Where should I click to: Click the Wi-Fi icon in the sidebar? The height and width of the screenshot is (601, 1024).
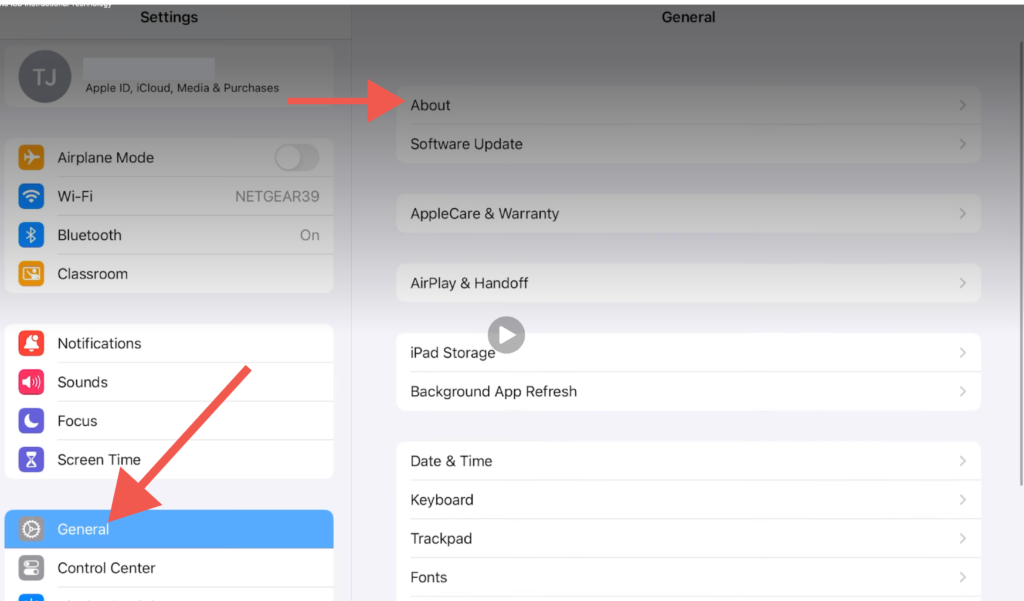(31, 196)
